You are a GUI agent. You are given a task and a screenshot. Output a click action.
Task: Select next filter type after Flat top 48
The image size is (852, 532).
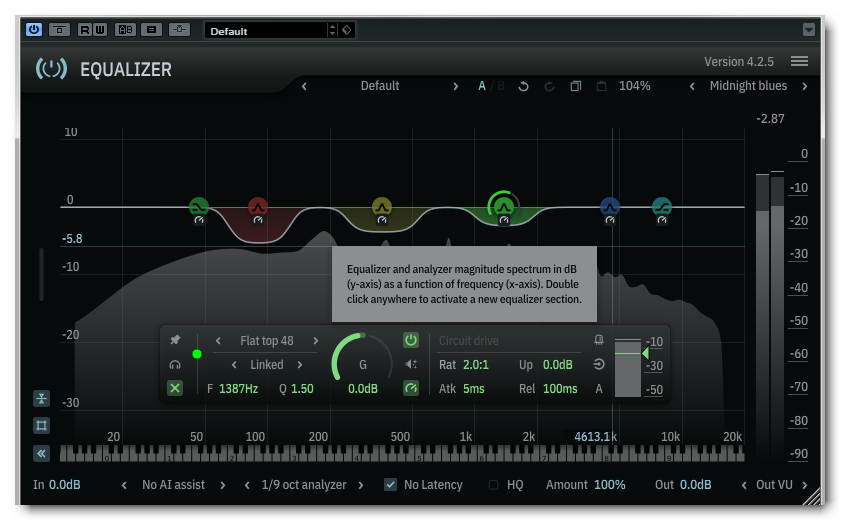[x=315, y=341]
